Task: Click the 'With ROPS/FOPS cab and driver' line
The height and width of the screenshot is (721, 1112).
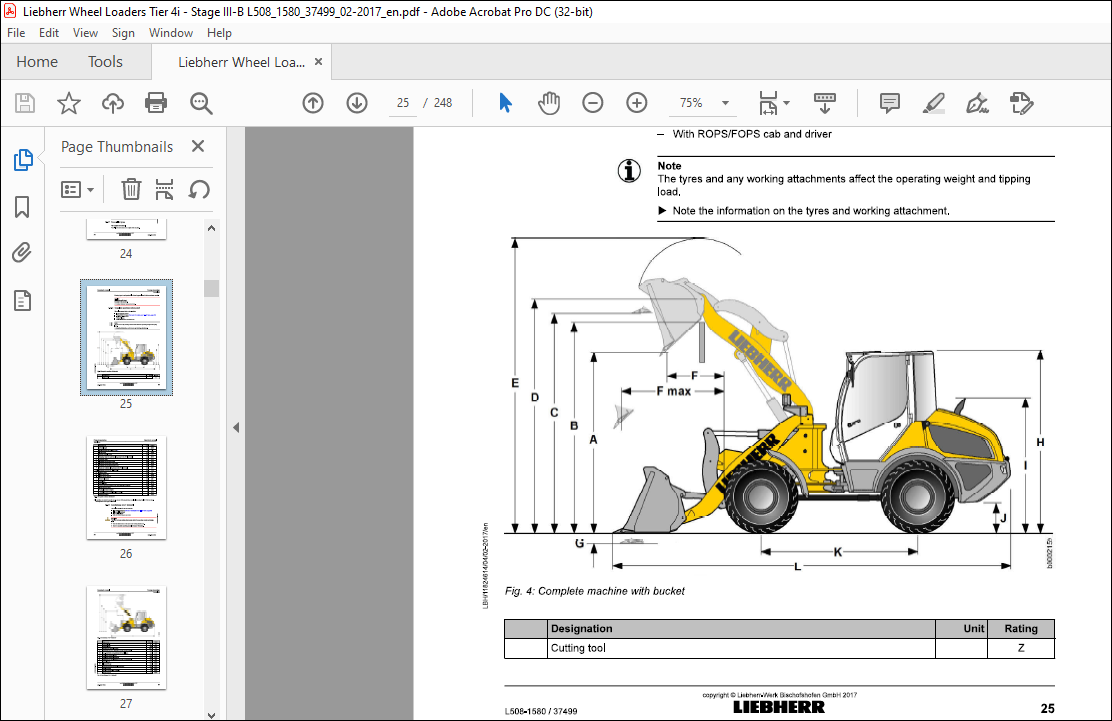Action: (752, 134)
